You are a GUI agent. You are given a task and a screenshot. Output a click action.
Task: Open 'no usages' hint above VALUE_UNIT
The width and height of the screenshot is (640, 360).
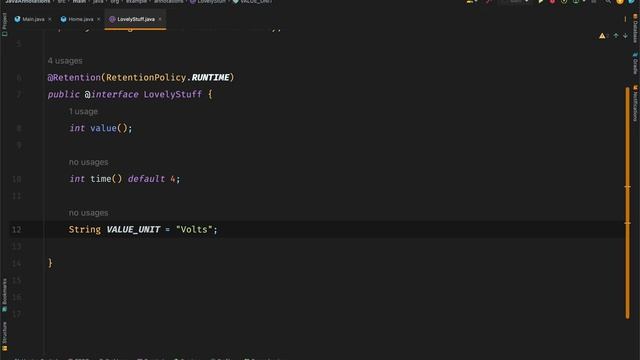pyautogui.click(x=89, y=213)
